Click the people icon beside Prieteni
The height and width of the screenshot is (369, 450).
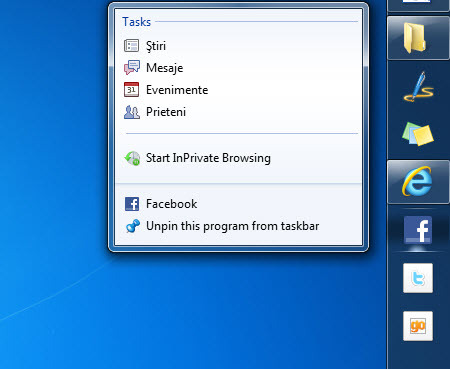(x=132, y=112)
